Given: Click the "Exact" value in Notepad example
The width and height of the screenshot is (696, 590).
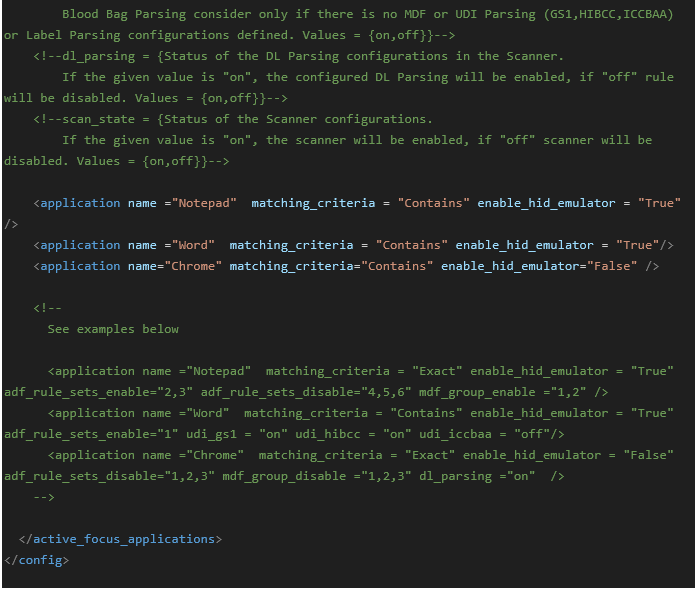Looking at the screenshot, I should [437, 371].
